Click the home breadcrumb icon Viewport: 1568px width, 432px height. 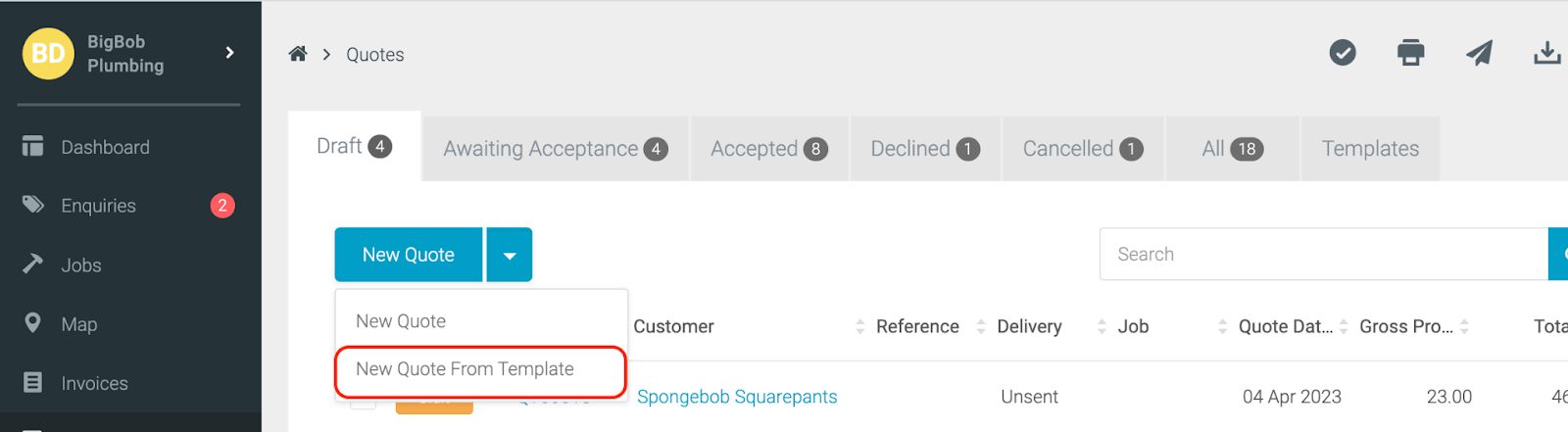[x=298, y=54]
